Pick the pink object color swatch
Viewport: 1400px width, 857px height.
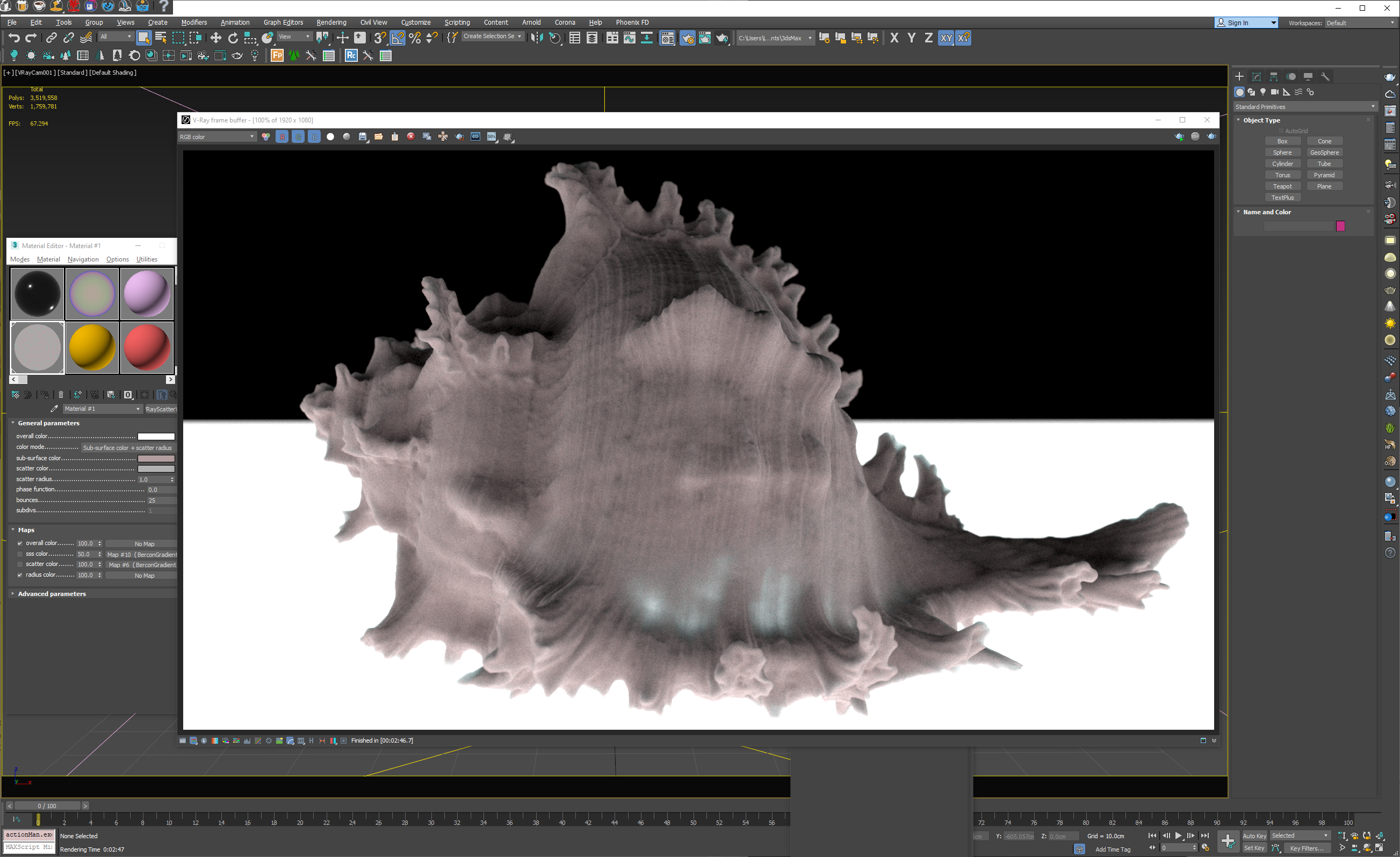(1340, 226)
